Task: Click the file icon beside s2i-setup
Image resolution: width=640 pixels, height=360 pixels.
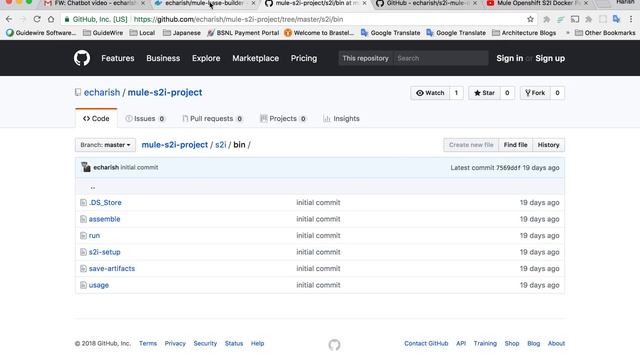Action: [x=83, y=252]
